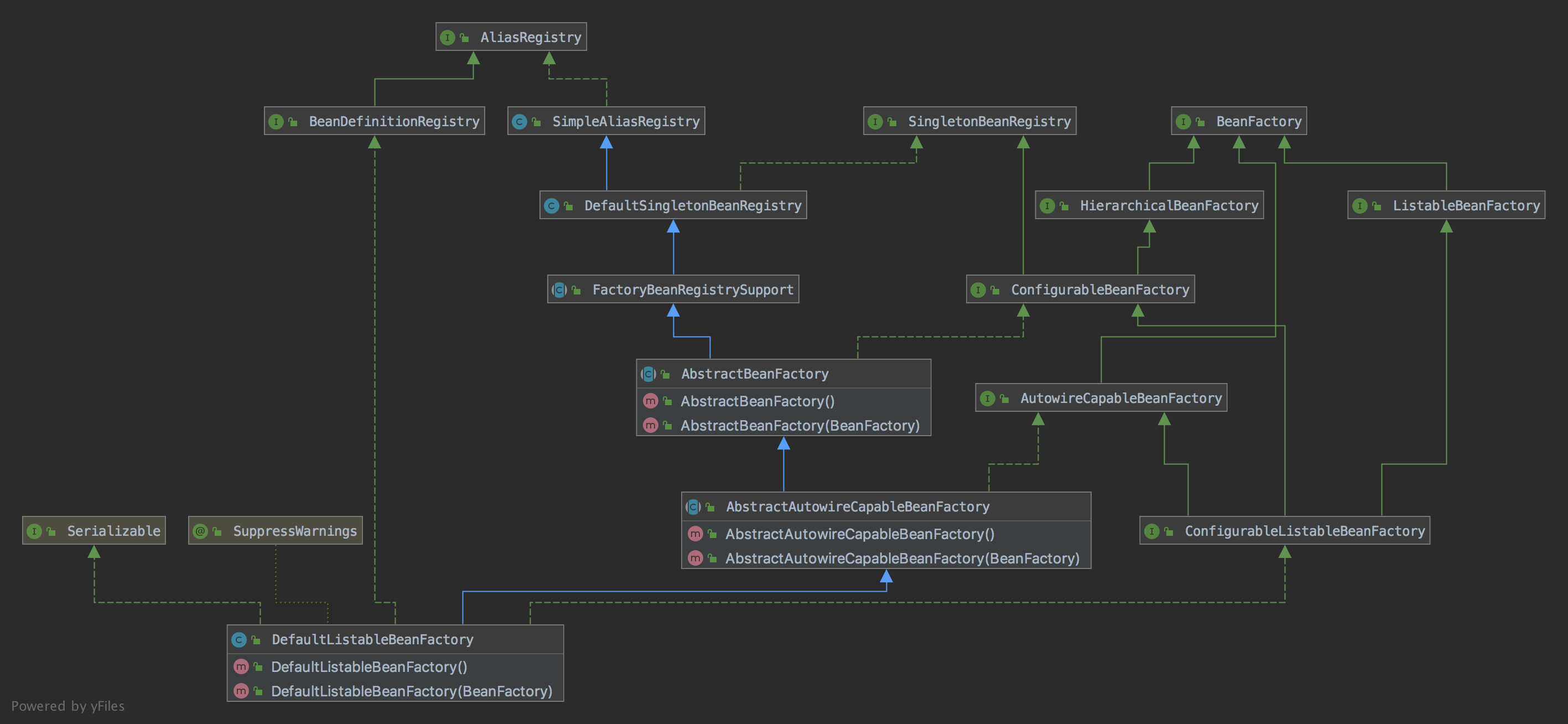Select the ListableBeanFactory node label
The height and width of the screenshot is (724, 1568).
pos(1466,205)
